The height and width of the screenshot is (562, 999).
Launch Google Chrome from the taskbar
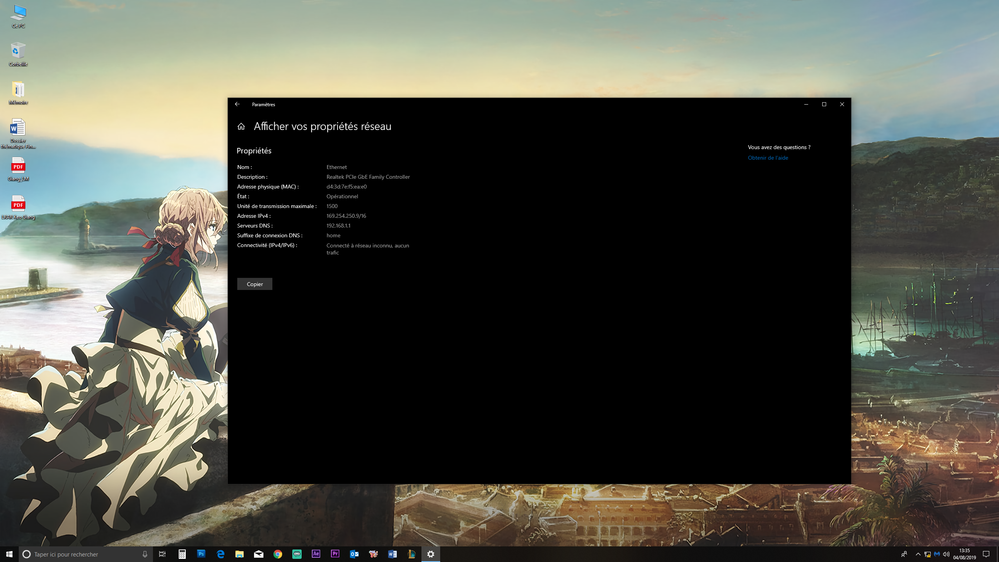tap(278, 554)
